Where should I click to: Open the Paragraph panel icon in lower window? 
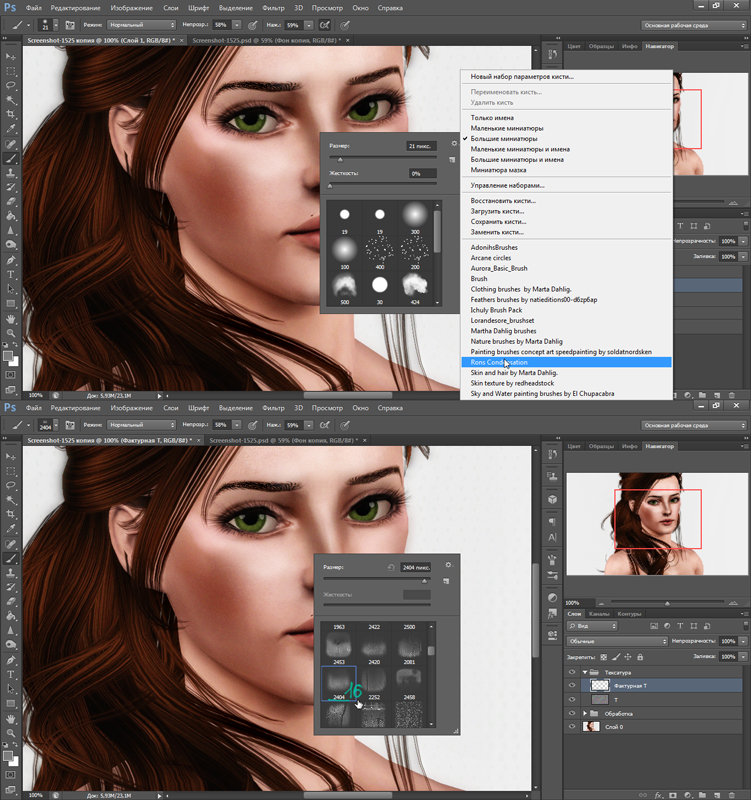coord(552,522)
